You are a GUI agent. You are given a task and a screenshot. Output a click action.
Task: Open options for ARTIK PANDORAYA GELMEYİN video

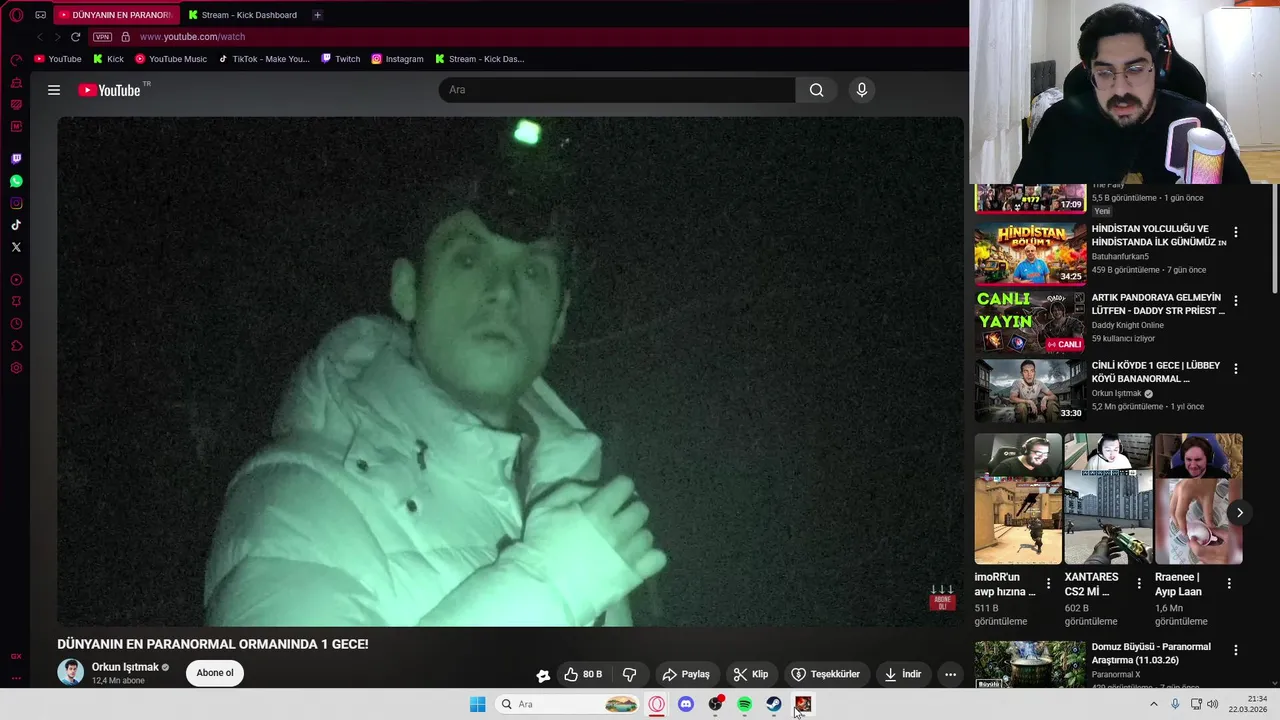point(1236,300)
